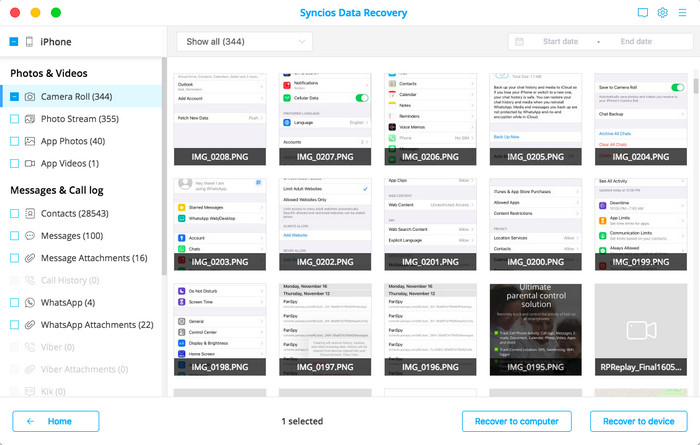Image resolution: width=700 pixels, height=445 pixels.
Task: Toggle the iPhone select-all checkbox
Action: click(x=14, y=42)
